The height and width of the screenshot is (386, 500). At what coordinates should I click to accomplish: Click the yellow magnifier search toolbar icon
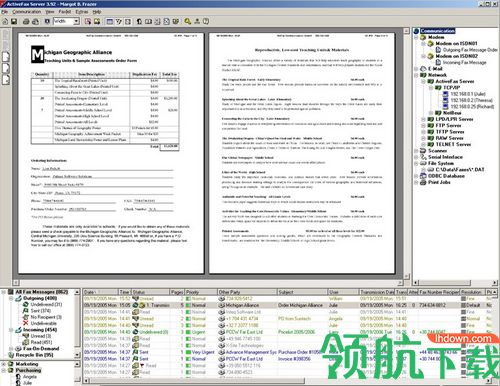click(188, 21)
